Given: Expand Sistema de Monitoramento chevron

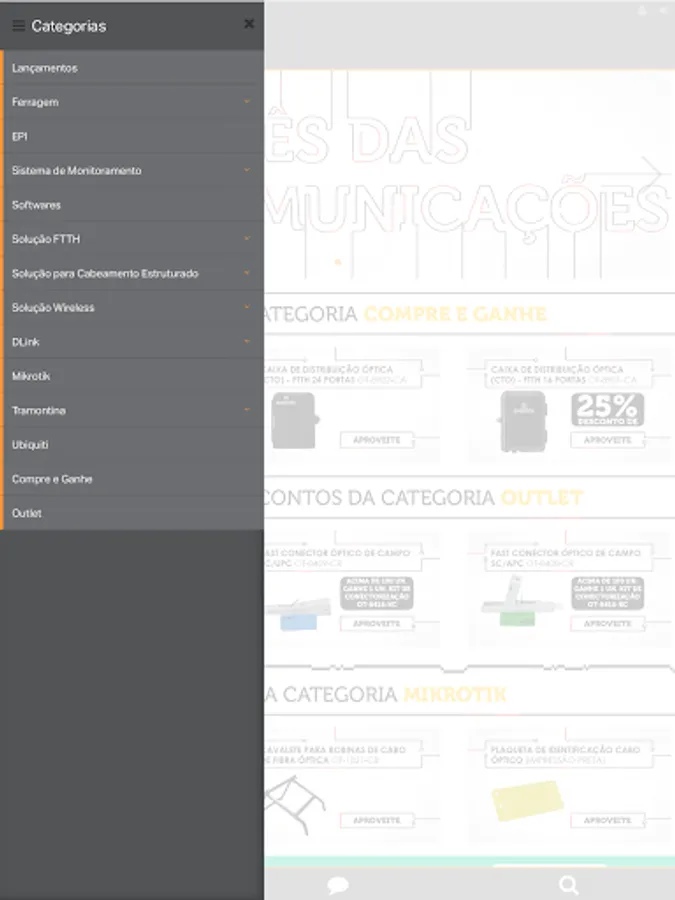Looking at the screenshot, I should [247, 170].
